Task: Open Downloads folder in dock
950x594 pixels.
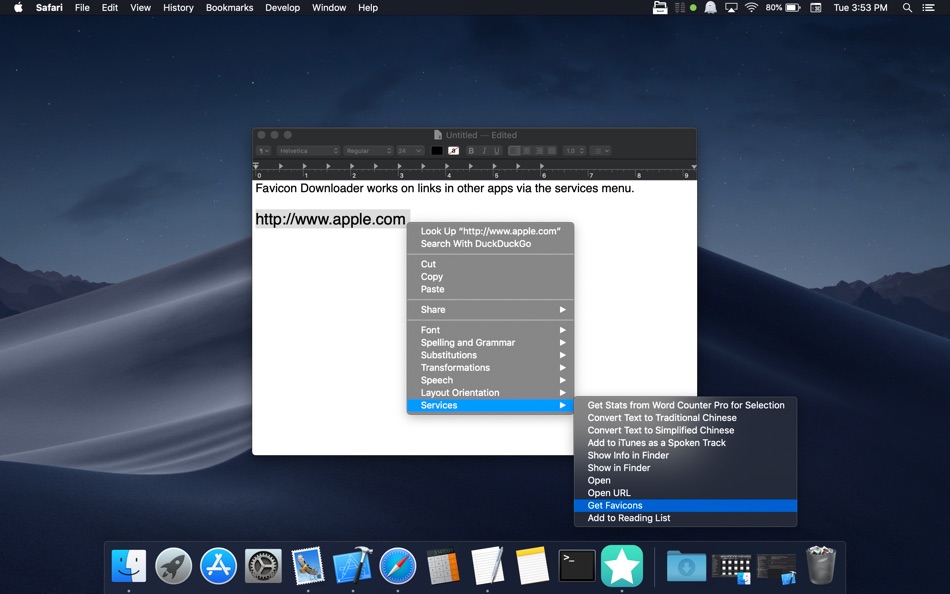Action: pos(686,567)
